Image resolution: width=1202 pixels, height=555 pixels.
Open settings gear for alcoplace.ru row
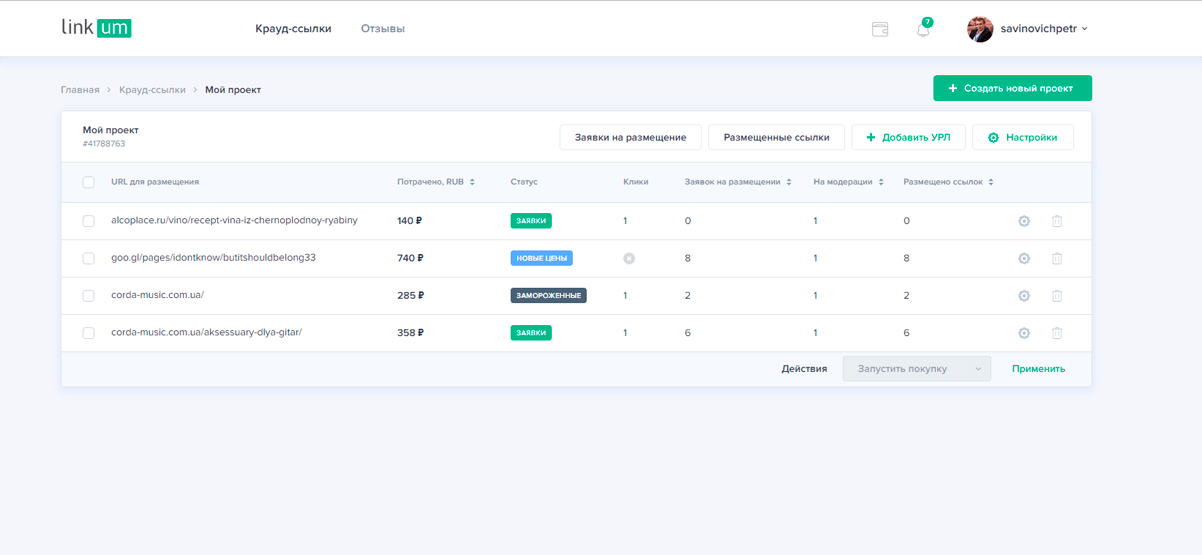[1024, 221]
